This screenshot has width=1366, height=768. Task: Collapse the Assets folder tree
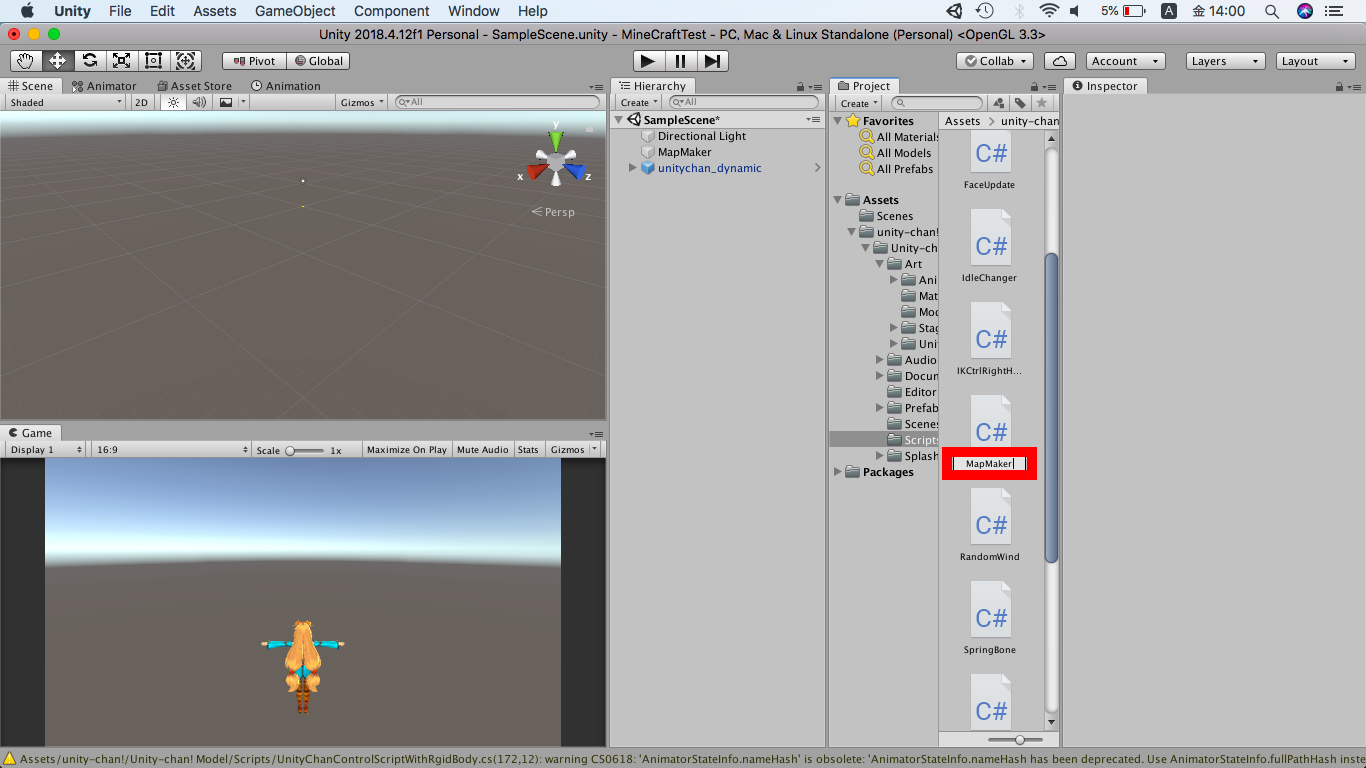[838, 200]
